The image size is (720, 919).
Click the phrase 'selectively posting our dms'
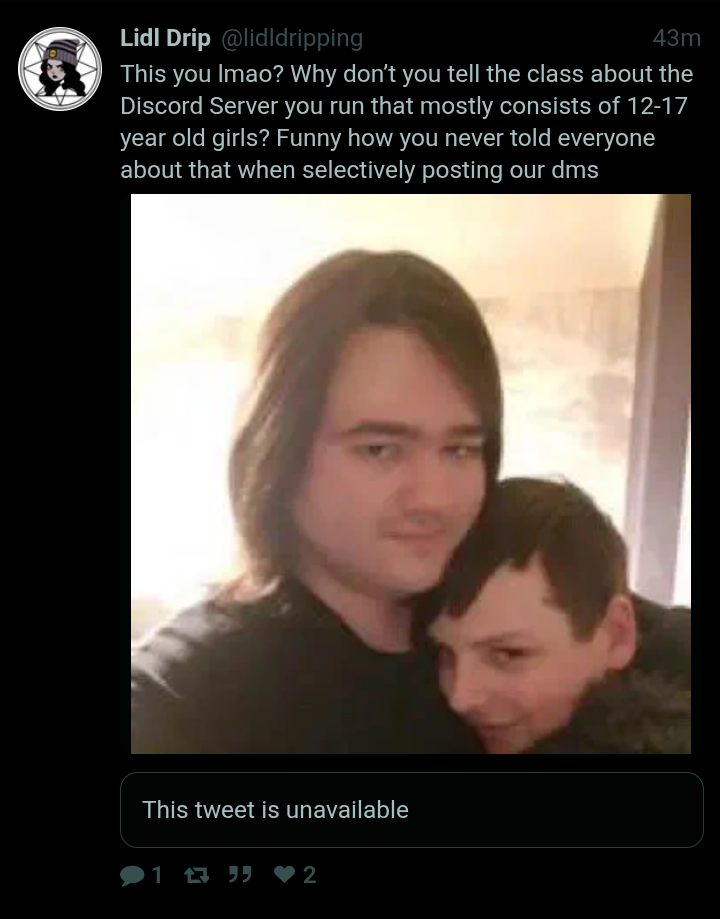[x=450, y=171]
